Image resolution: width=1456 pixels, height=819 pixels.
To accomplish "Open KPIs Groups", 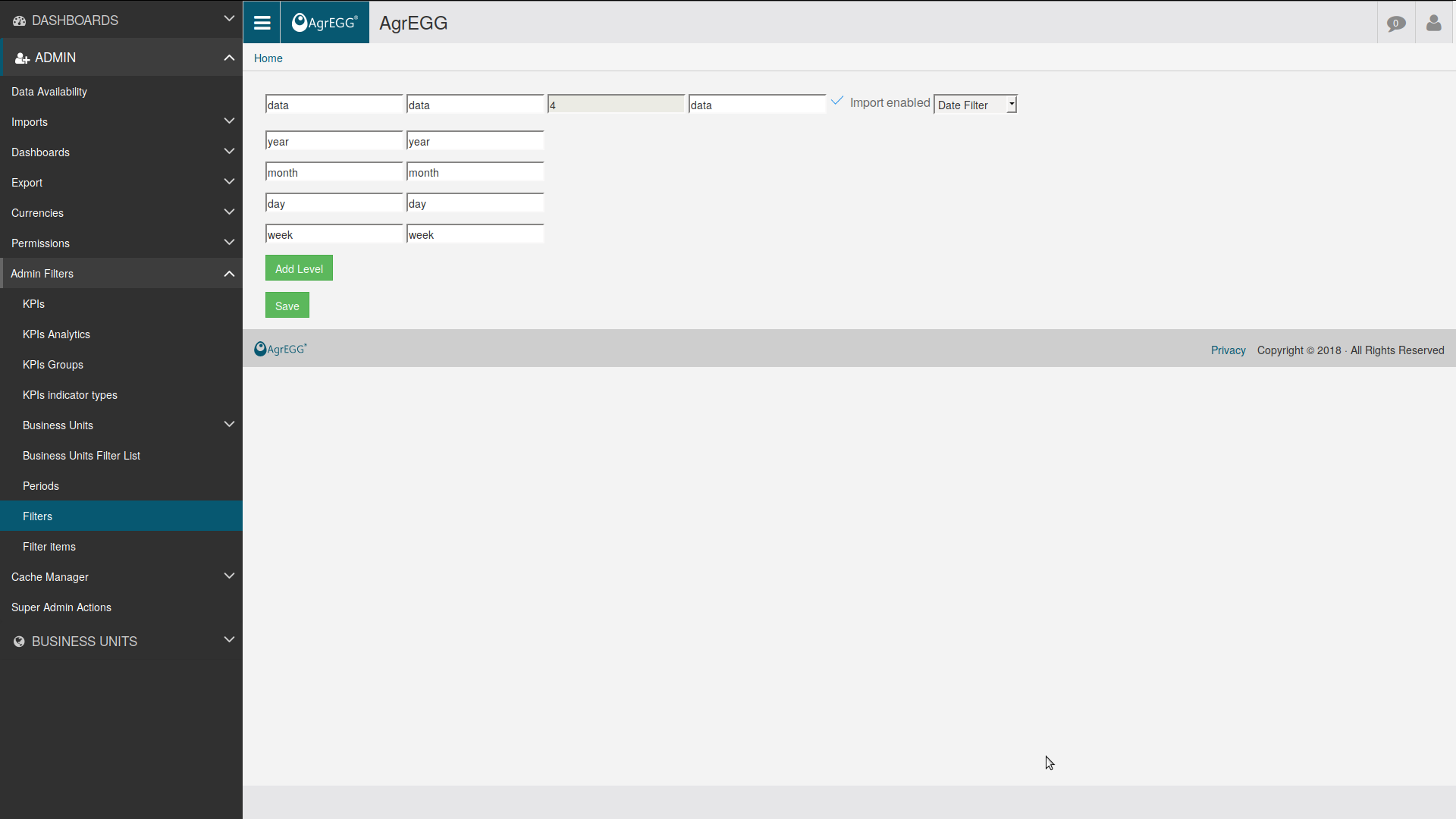I will pos(121,365).
